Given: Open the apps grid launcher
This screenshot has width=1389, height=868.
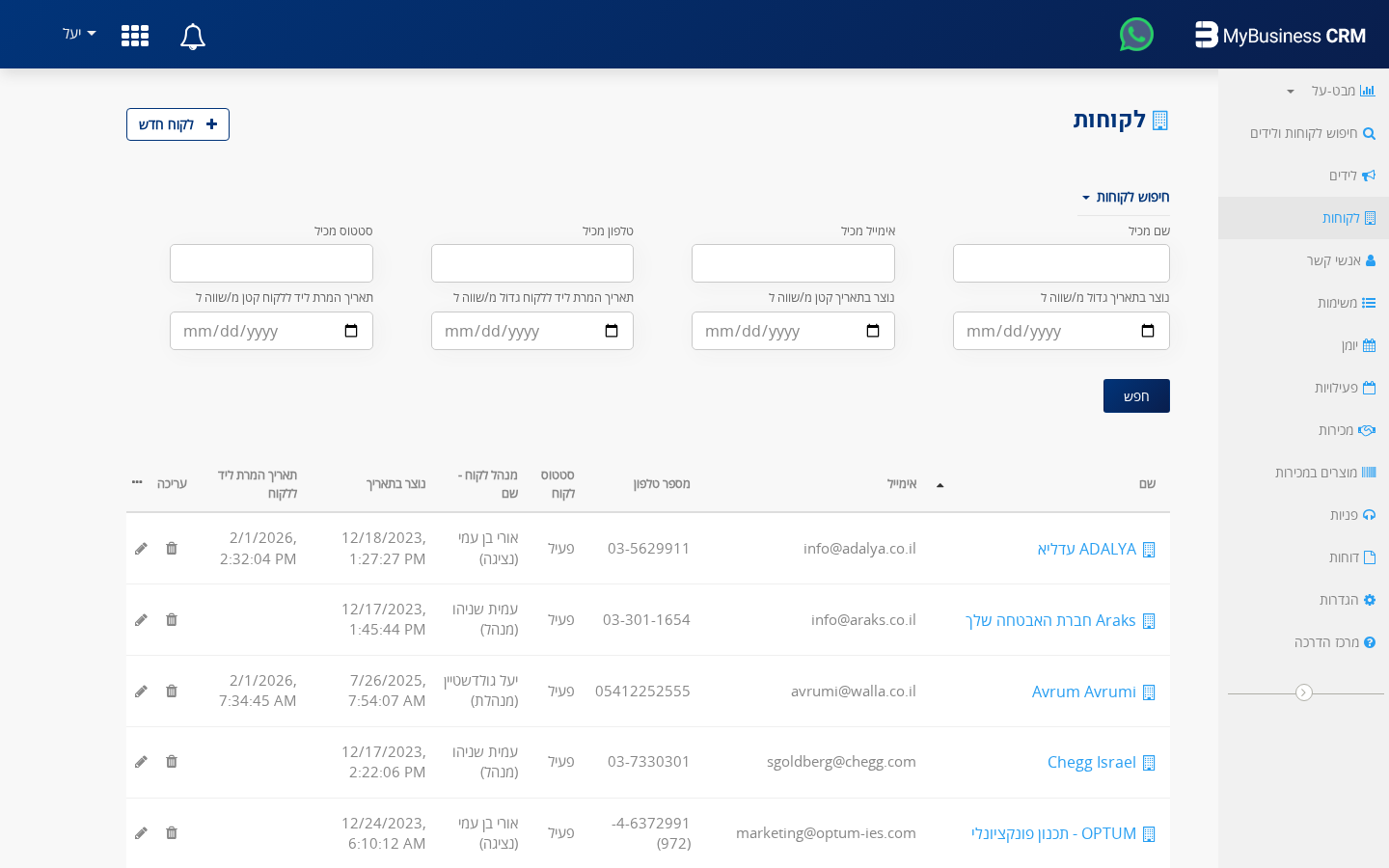Looking at the screenshot, I should (x=135, y=36).
